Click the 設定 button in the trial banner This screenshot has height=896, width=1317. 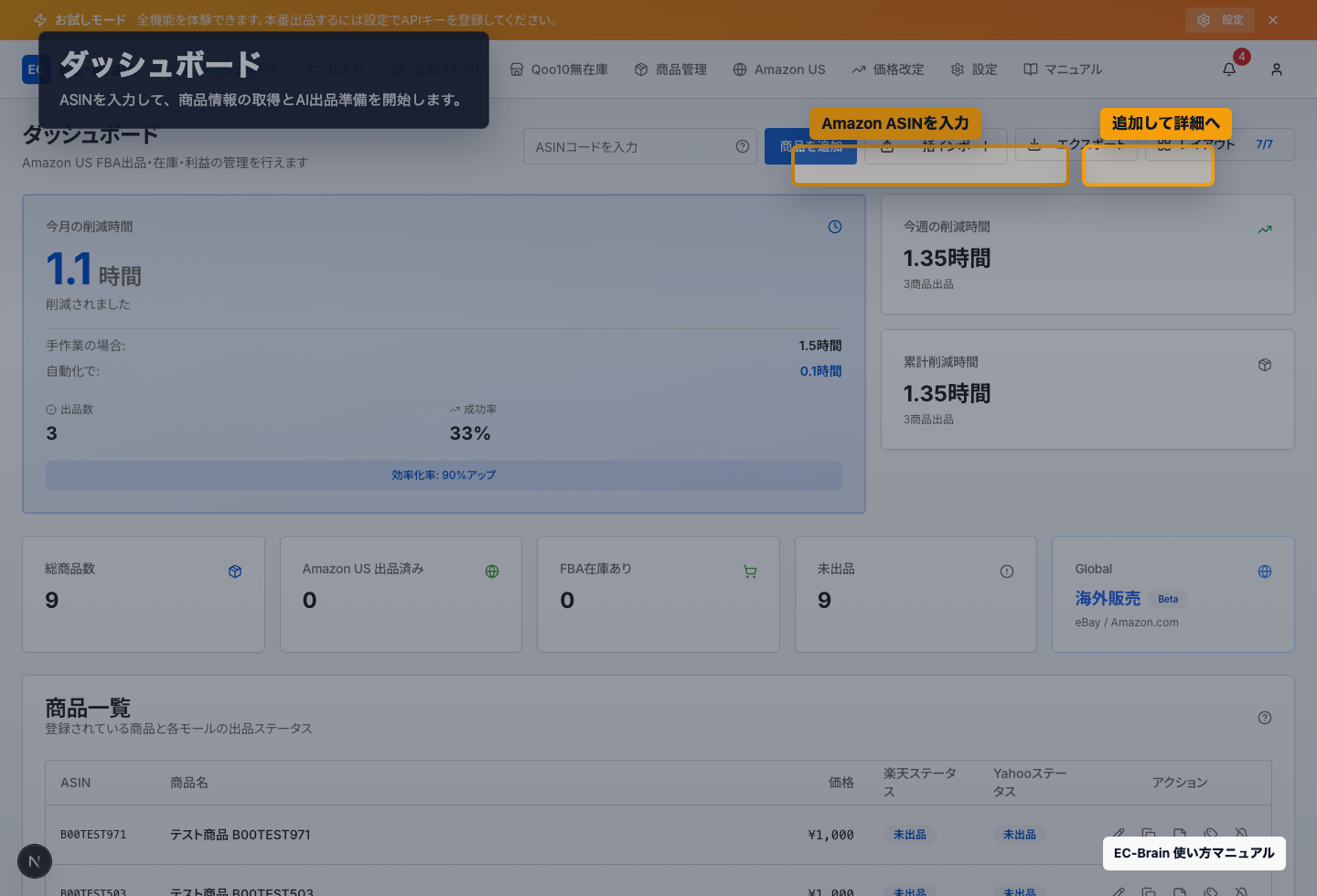click(1220, 20)
